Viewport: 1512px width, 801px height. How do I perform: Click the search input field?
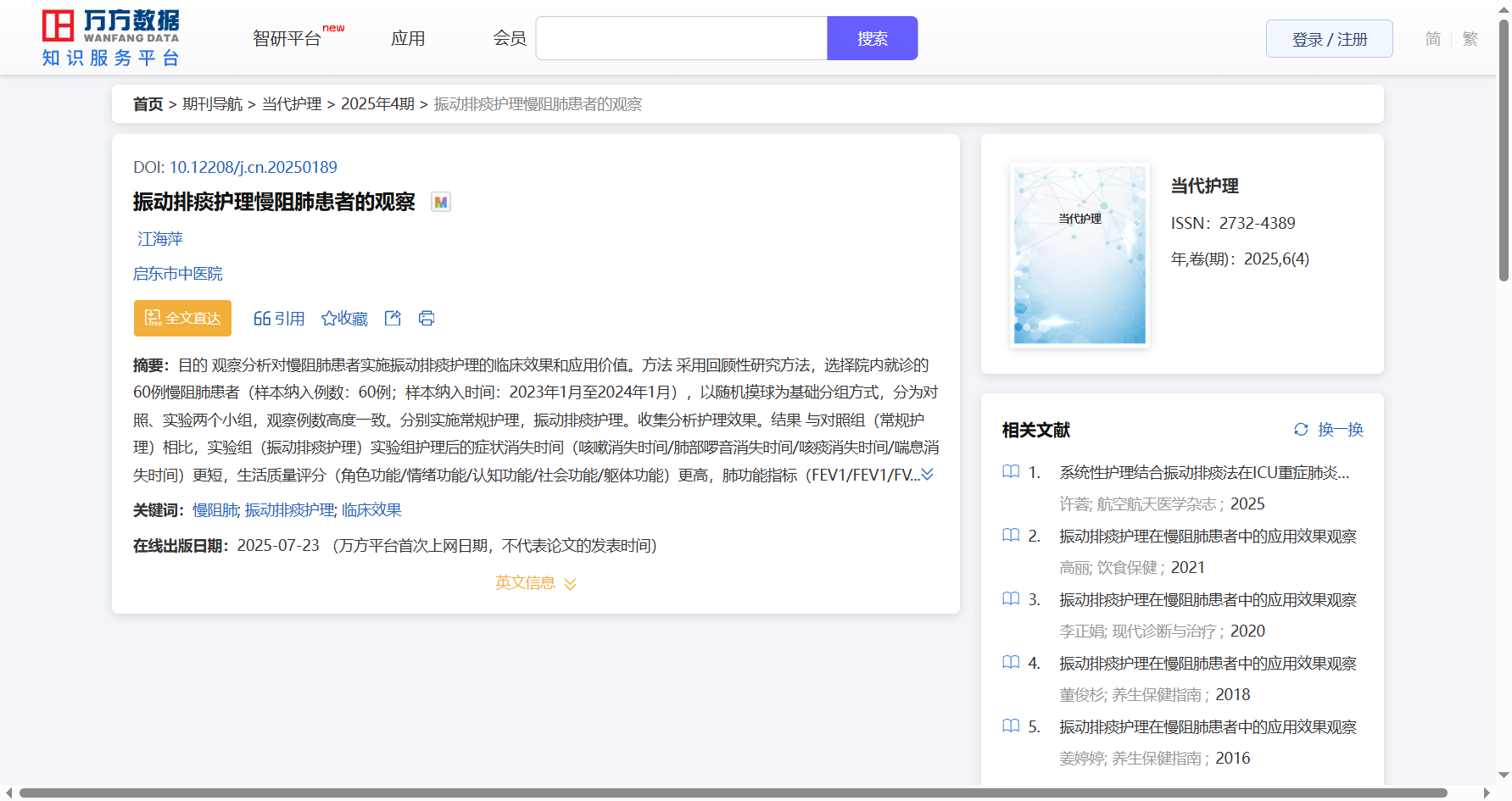[681, 39]
